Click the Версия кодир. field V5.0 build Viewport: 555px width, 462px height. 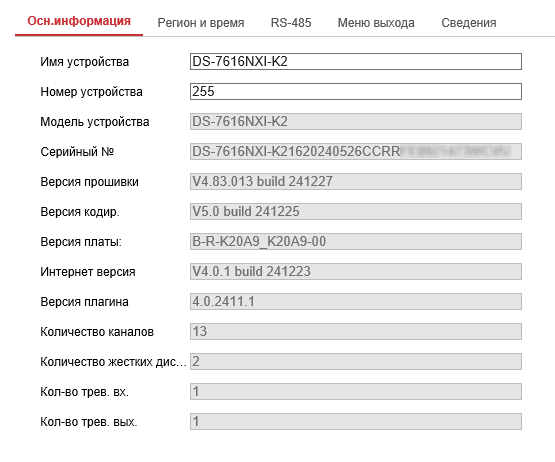click(x=356, y=211)
